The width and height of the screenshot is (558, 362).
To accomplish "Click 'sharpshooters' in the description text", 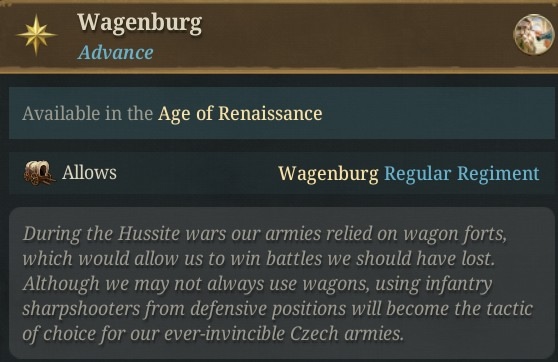I will tap(81, 309).
